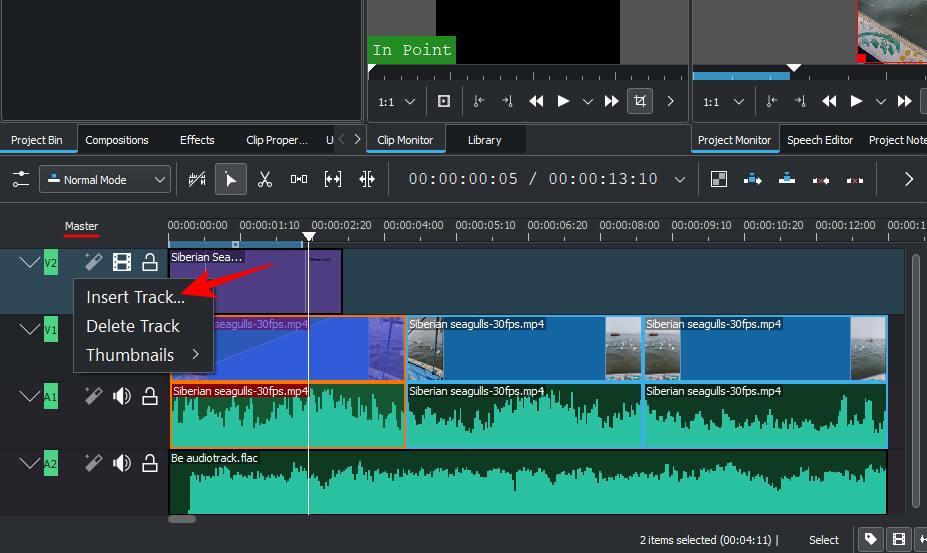Click the horizontal timeline scrollbar handle
The width and height of the screenshot is (927, 553).
point(182,519)
